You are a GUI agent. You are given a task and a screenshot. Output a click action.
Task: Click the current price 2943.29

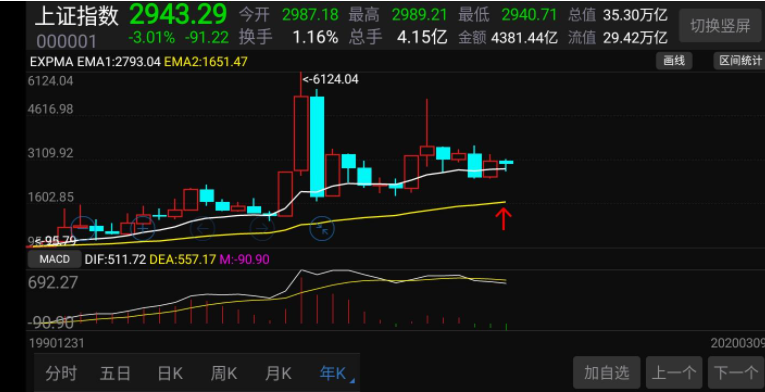[x=178, y=14]
